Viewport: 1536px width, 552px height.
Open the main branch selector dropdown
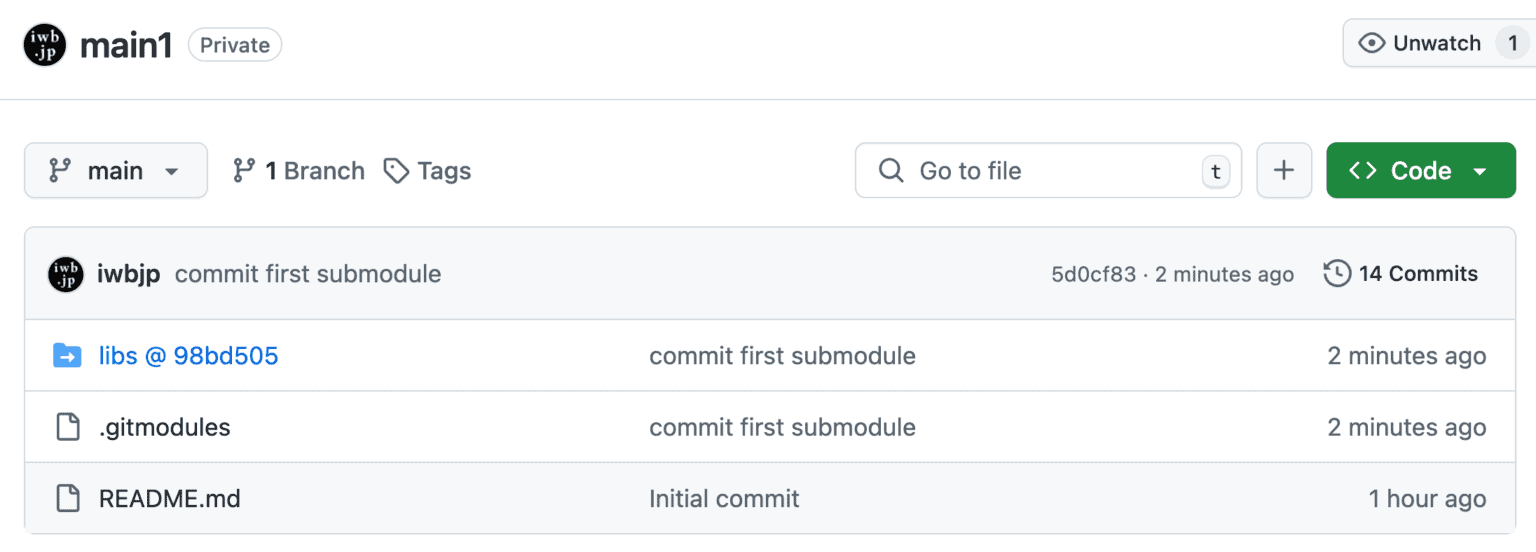click(x=116, y=171)
